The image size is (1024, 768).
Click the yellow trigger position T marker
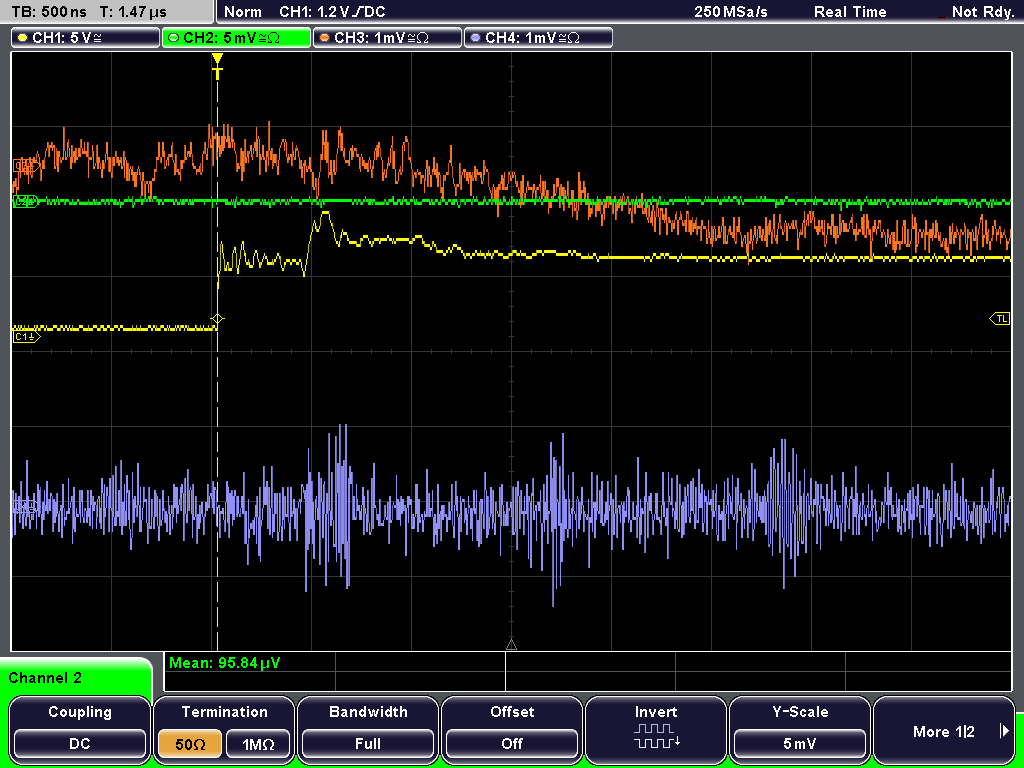pos(217,65)
